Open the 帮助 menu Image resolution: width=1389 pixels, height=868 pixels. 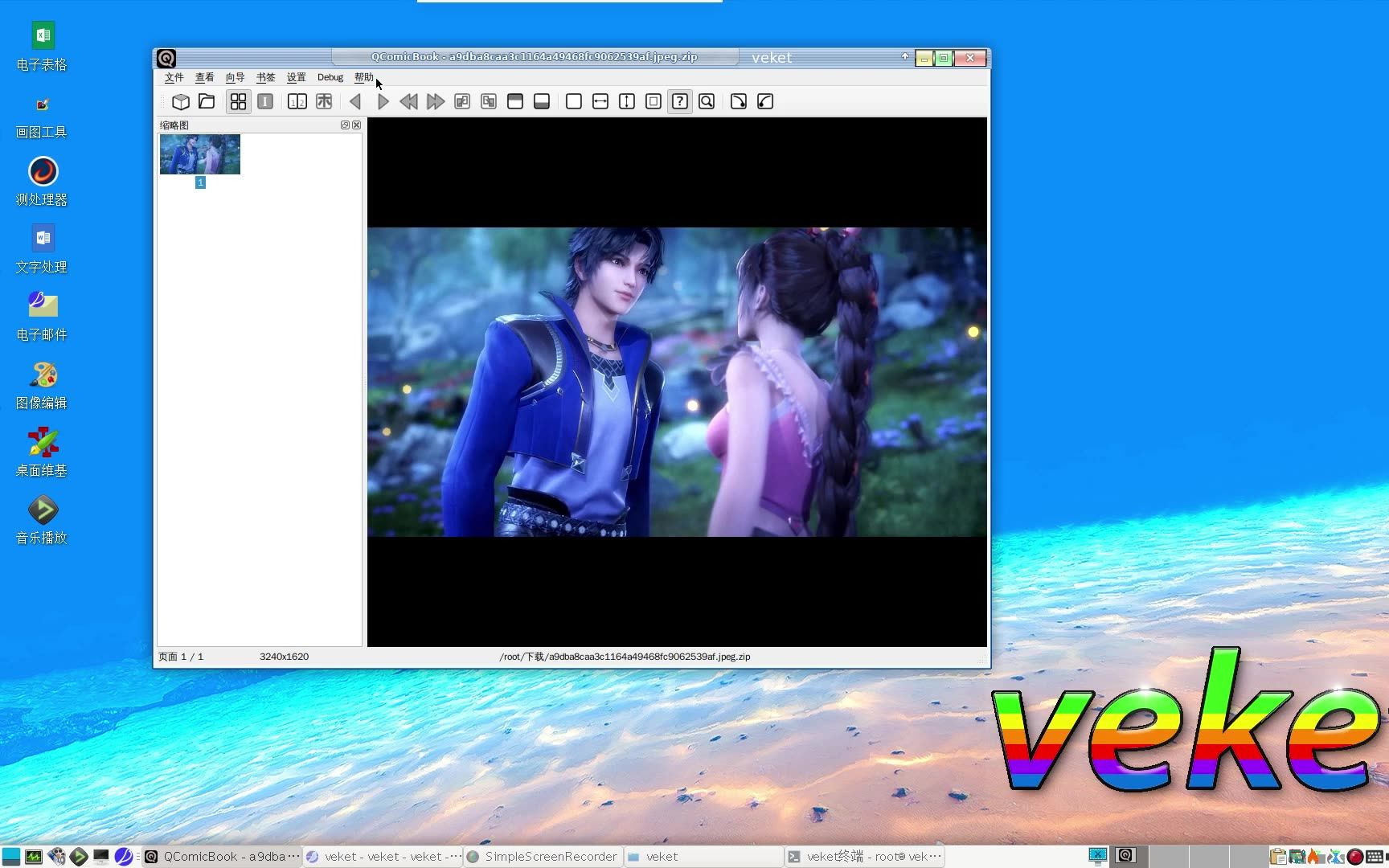click(x=364, y=77)
